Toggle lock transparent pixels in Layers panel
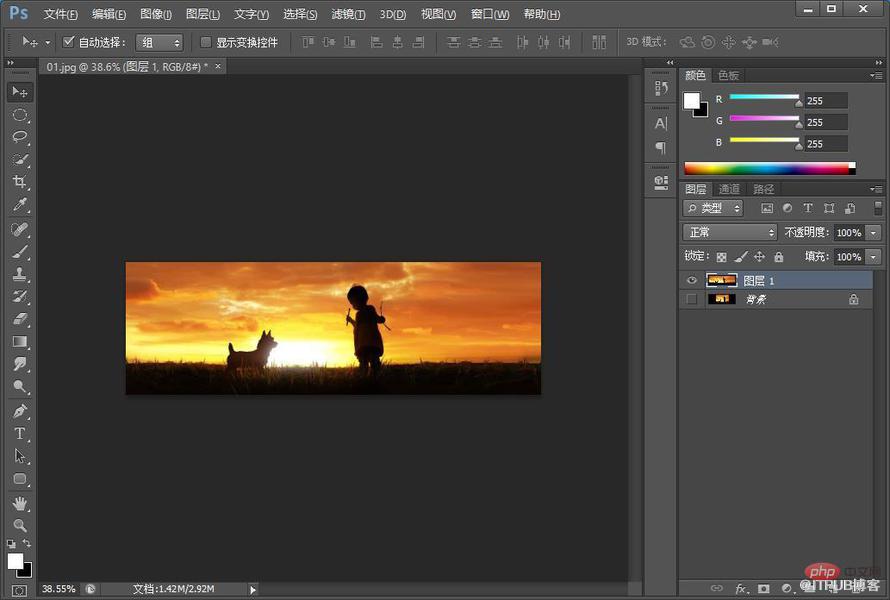 point(721,257)
